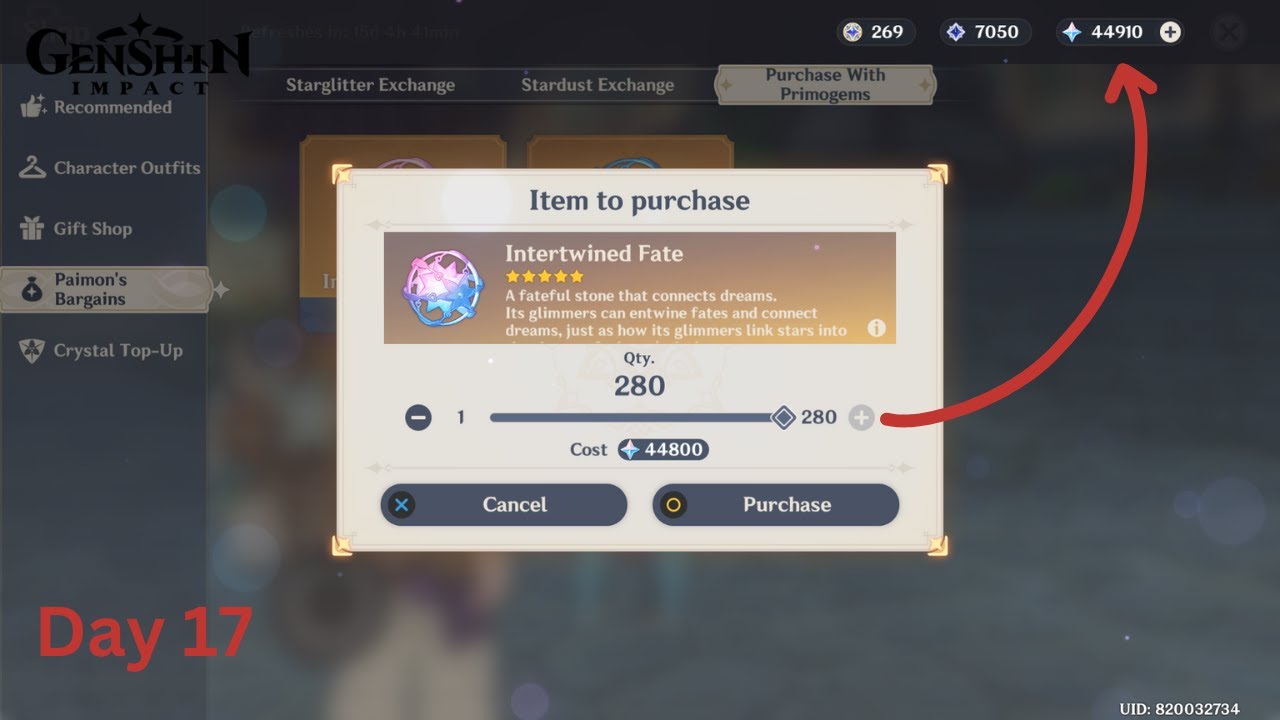Open Character Outfits in the sidebar
1280x720 pixels.
(x=110, y=168)
